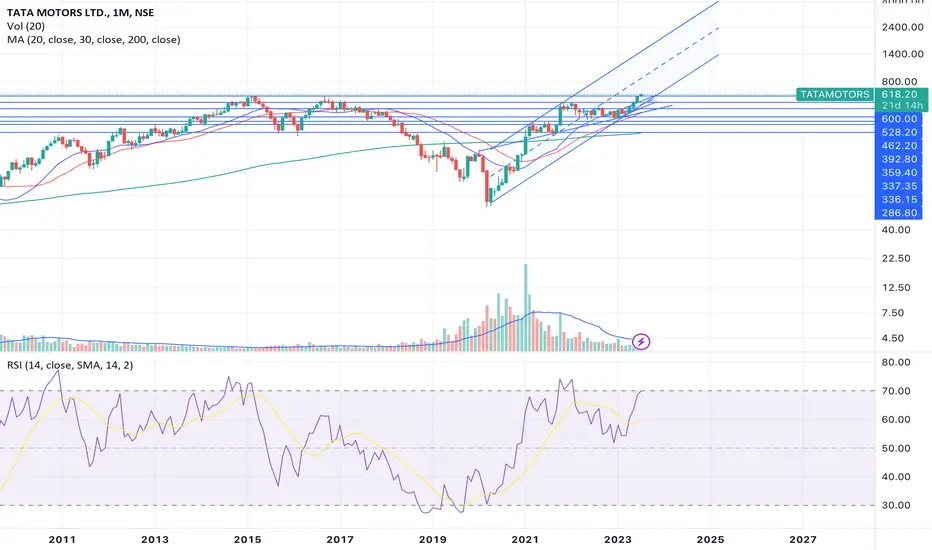The height and width of the screenshot is (550, 932).
Task: Click the 21d 14h countdown label
Action: (902, 106)
